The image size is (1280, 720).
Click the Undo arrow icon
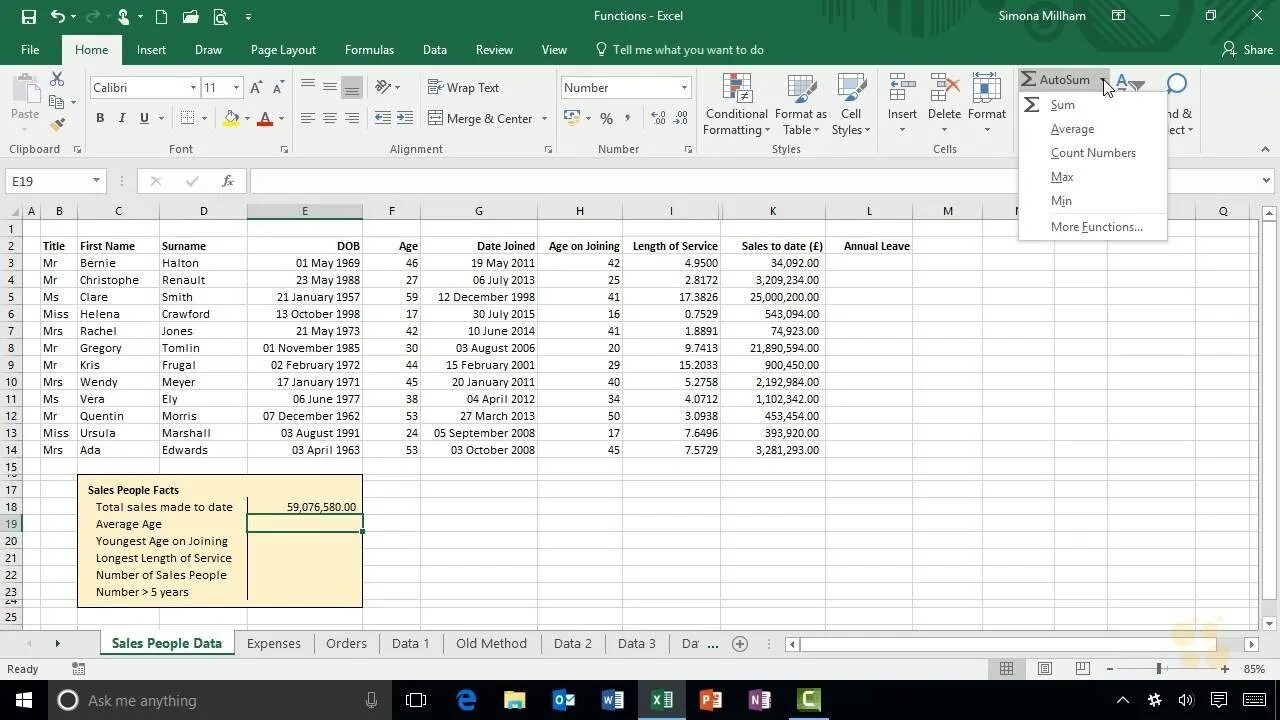coord(58,16)
